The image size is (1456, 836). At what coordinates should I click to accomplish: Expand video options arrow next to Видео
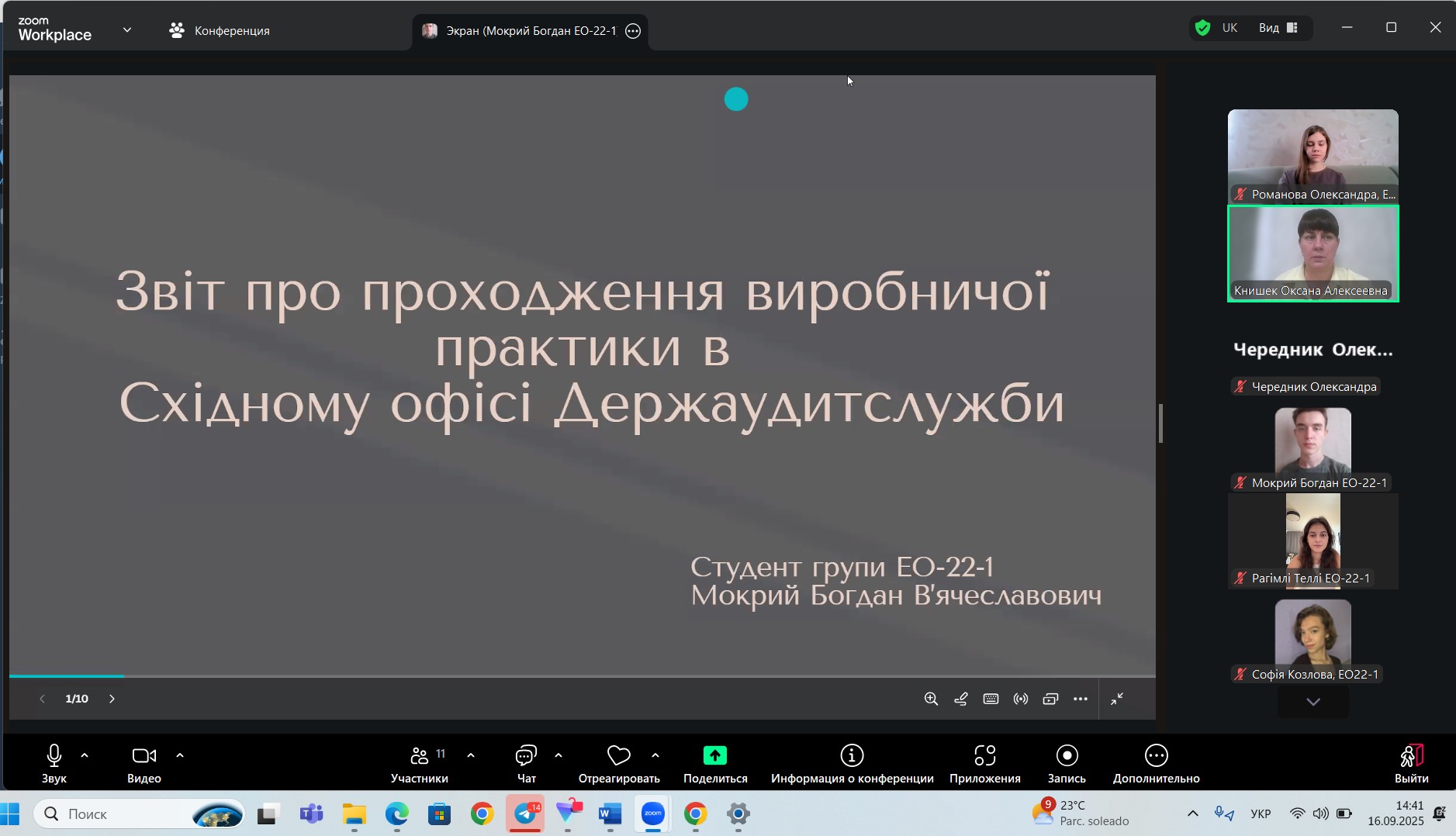pos(180,755)
